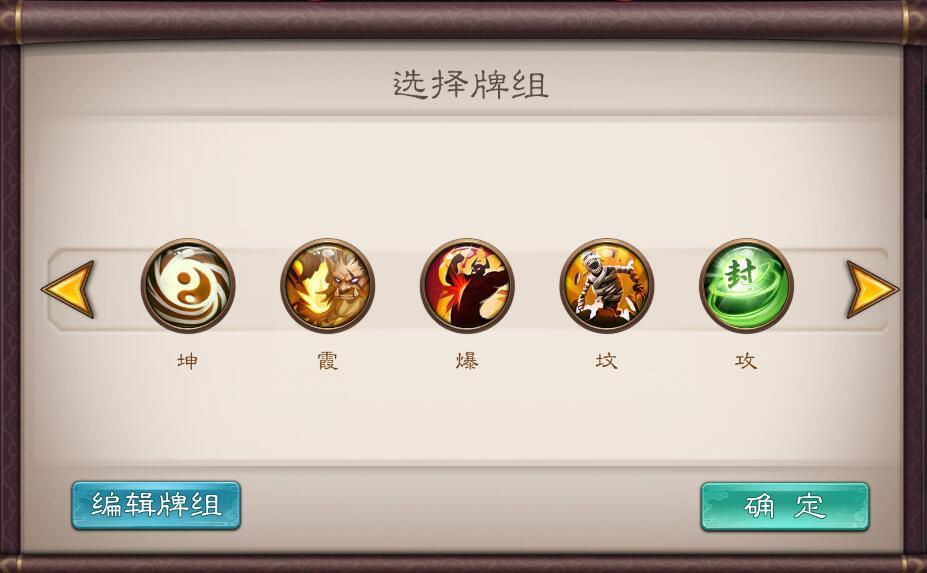Select the yin-yang swirl deck icon

click(x=188, y=286)
